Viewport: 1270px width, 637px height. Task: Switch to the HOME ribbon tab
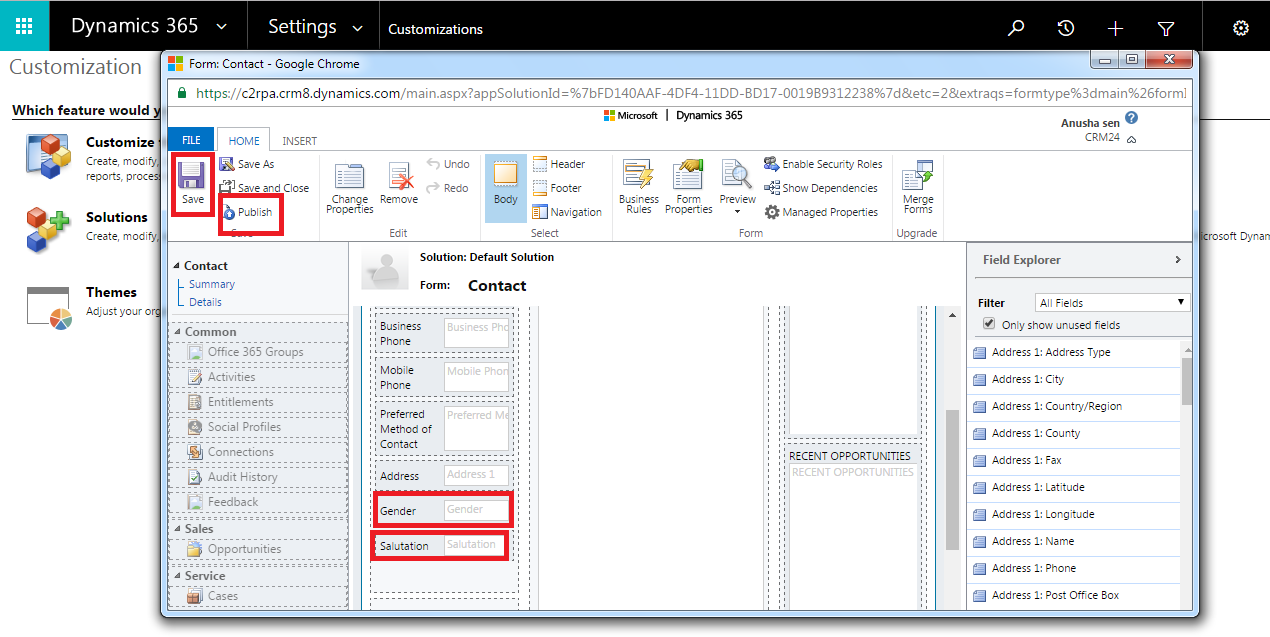coord(244,141)
